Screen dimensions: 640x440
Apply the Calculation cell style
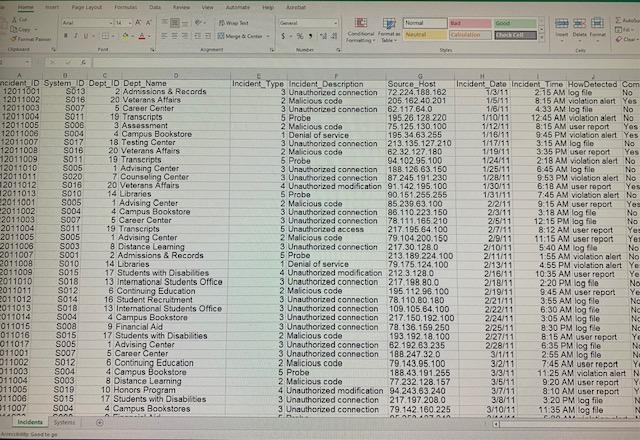point(469,35)
